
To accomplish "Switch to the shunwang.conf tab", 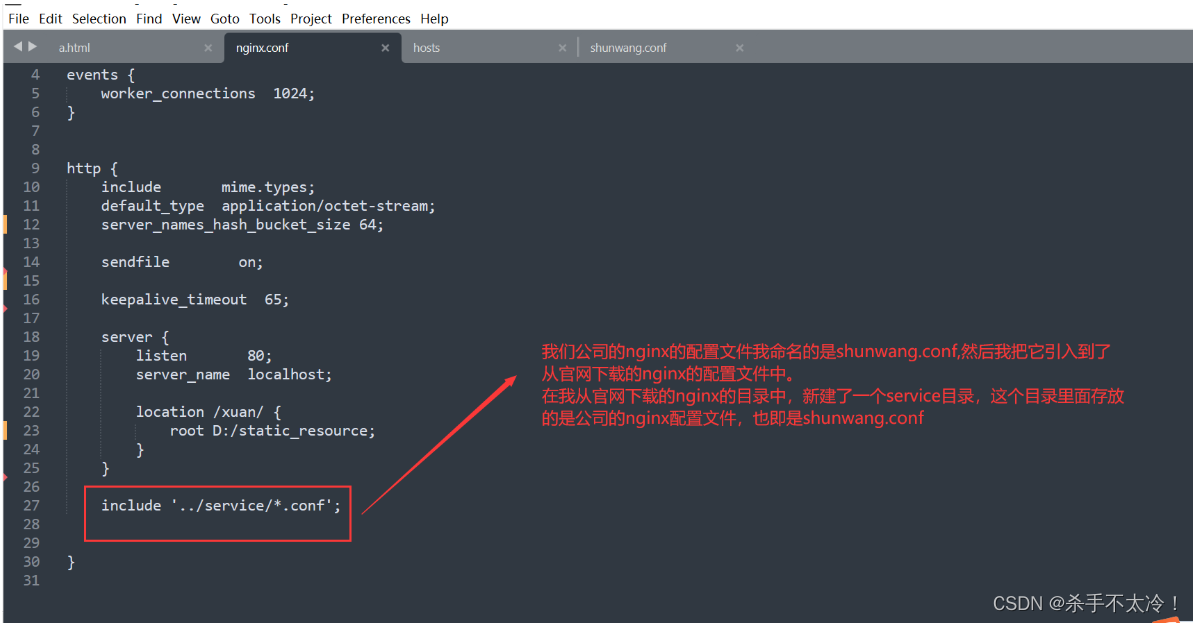I will point(628,48).
